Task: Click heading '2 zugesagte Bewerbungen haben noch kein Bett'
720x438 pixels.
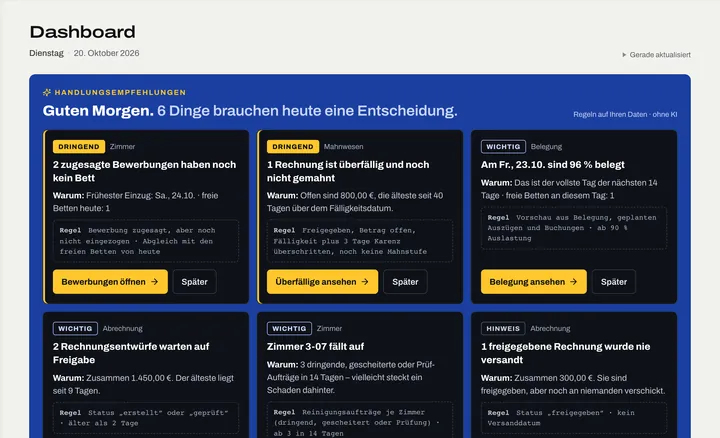Action: (x=144, y=171)
